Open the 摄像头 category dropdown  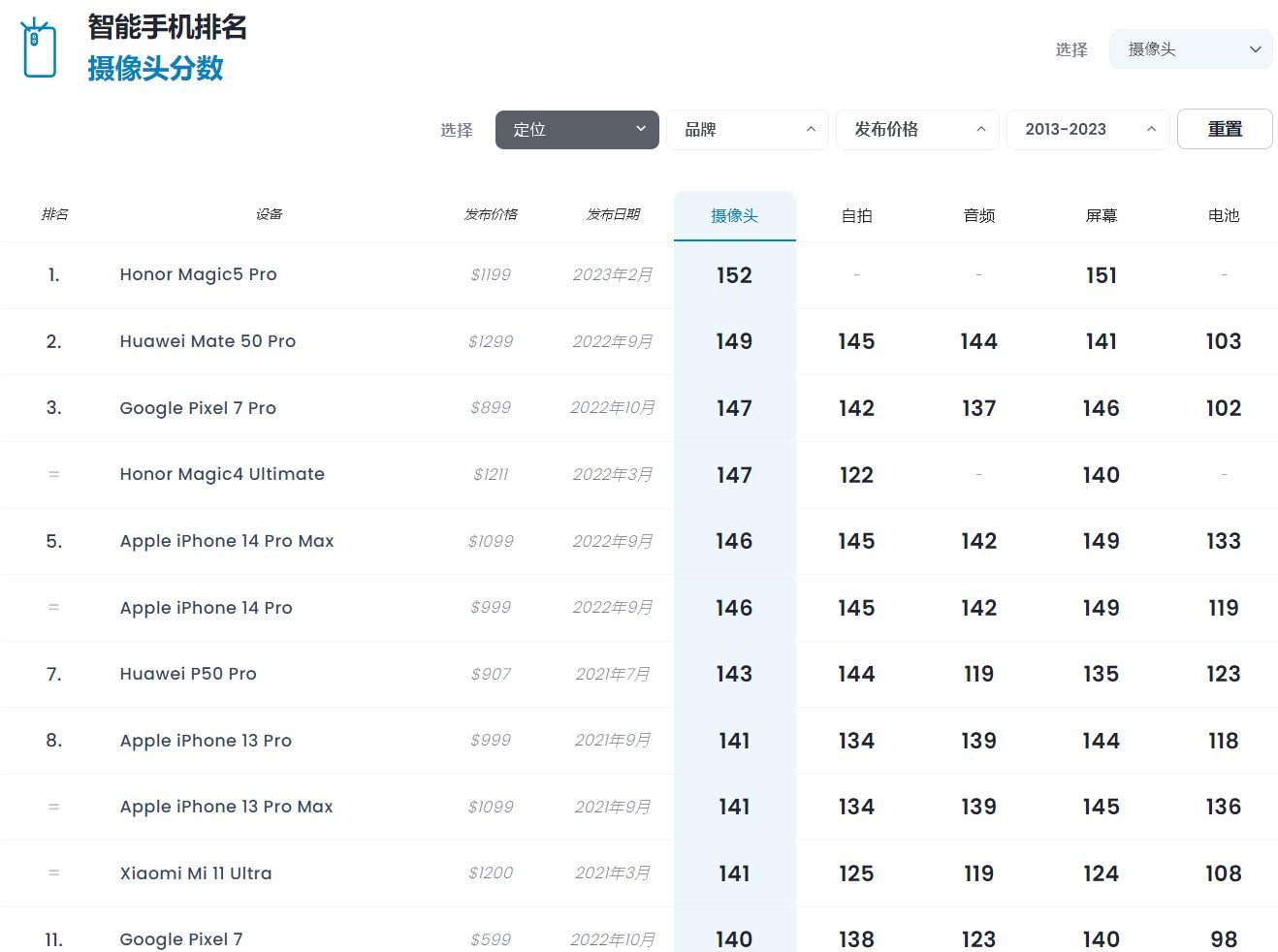point(1191,49)
